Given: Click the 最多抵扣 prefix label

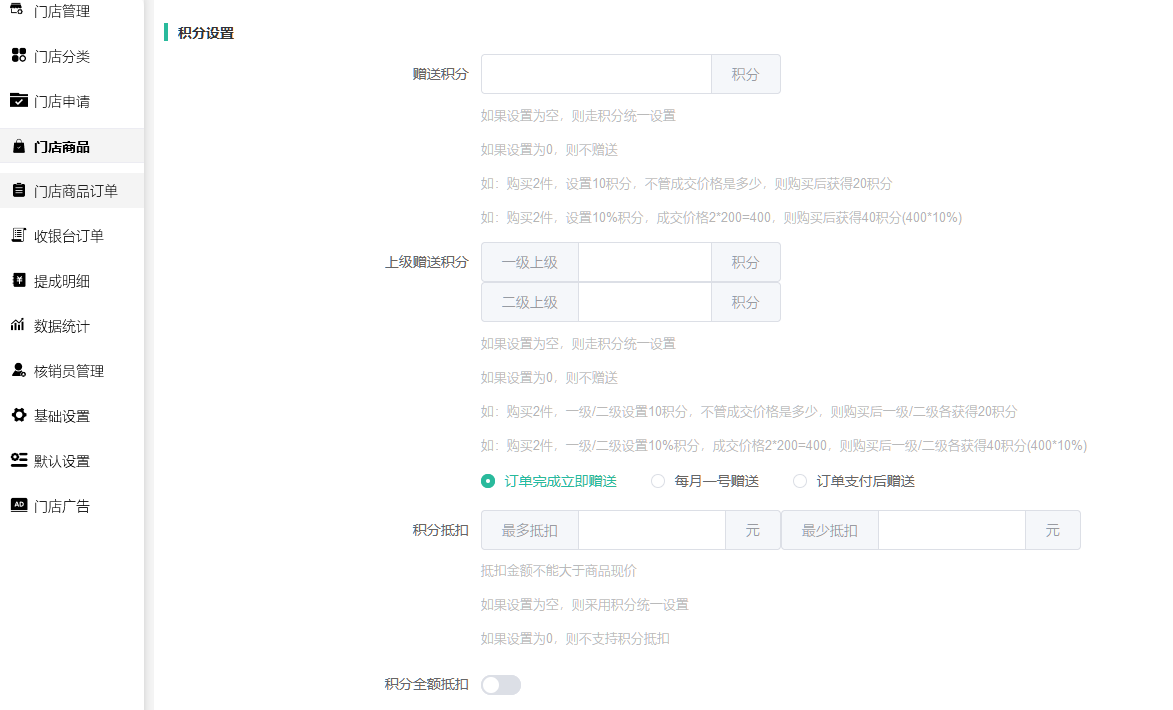Looking at the screenshot, I should tap(530, 530).
